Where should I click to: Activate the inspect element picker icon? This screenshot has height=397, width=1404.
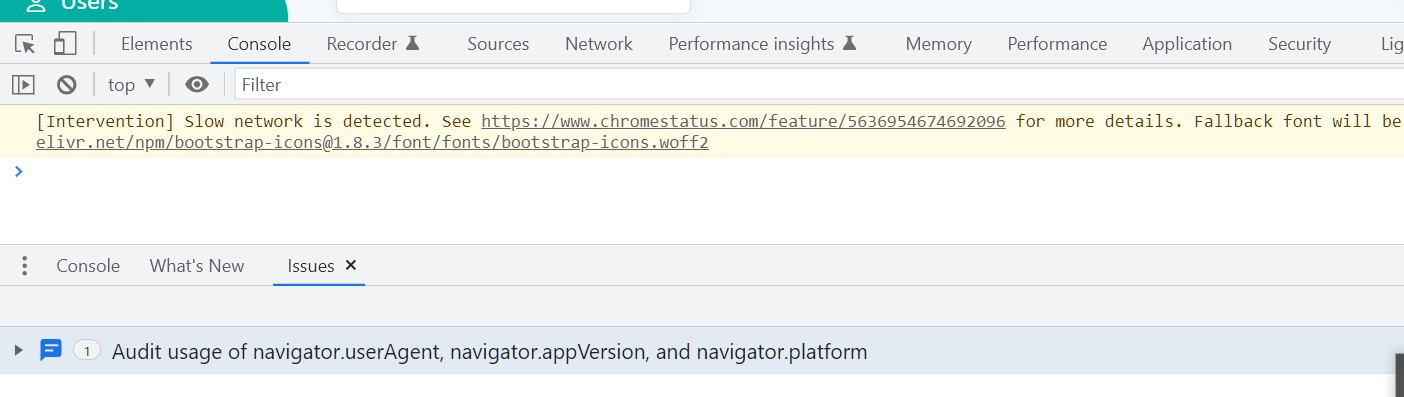(25, 44)
